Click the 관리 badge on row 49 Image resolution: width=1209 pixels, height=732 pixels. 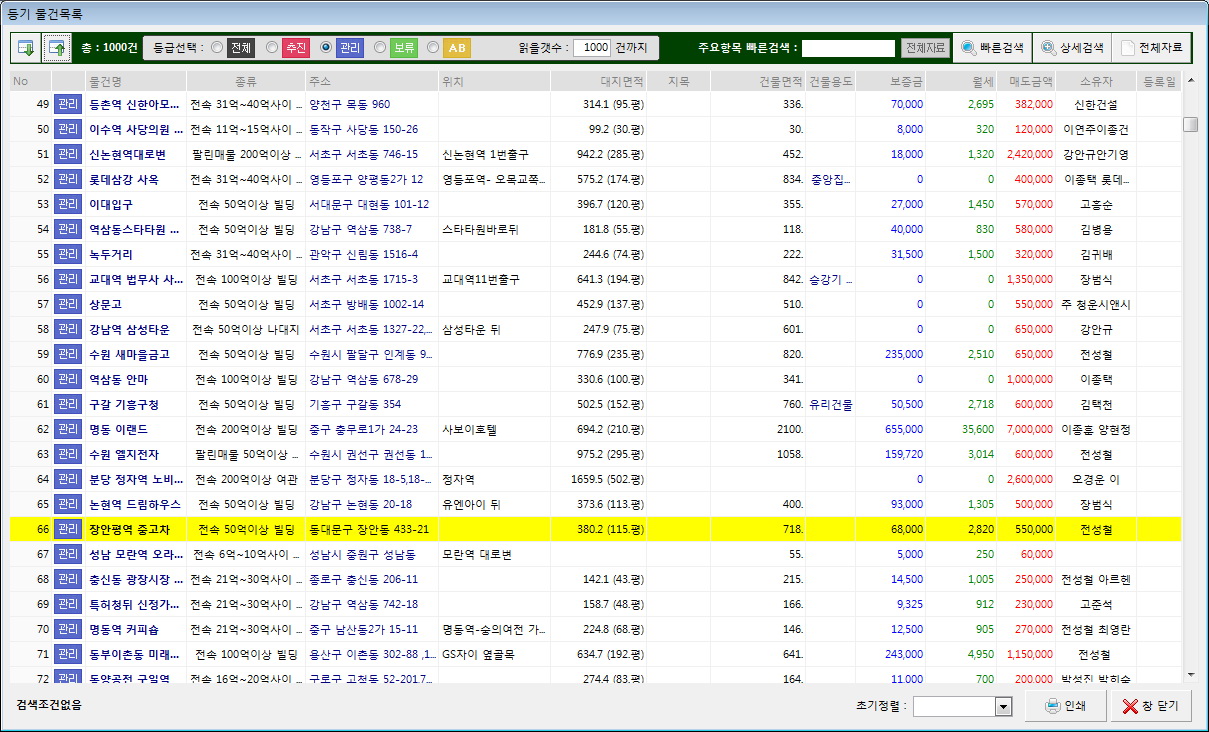67,104
